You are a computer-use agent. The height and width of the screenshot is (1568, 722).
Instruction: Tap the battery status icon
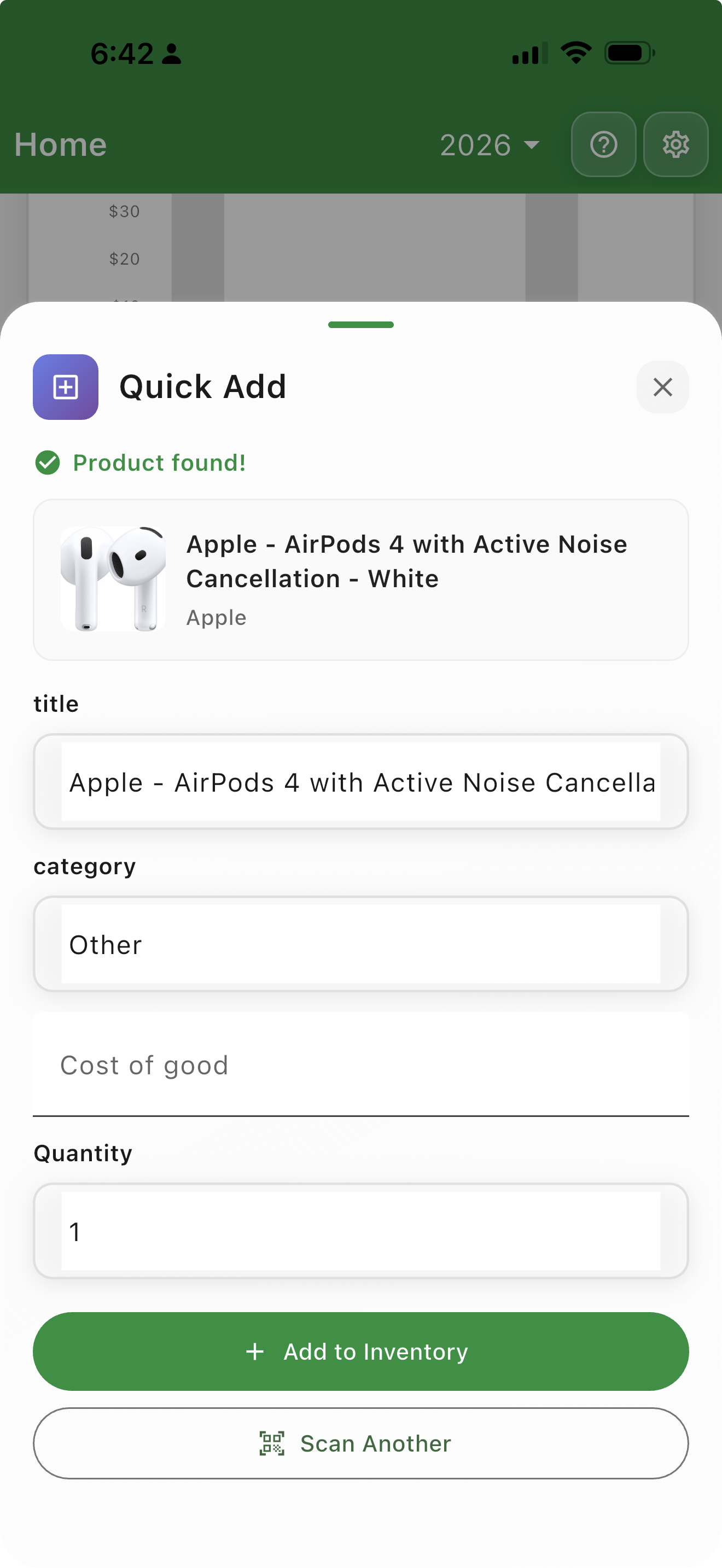tap(629, 53)
